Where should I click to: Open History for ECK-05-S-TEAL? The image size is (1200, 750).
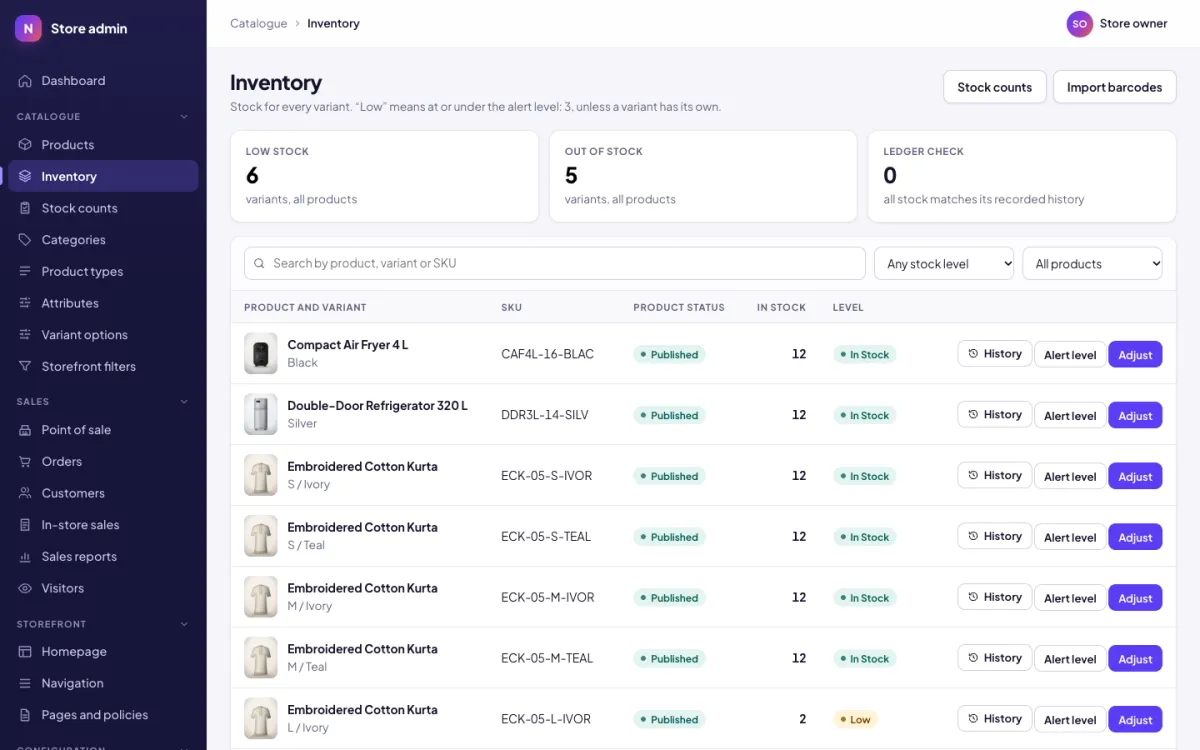(994, 536)
